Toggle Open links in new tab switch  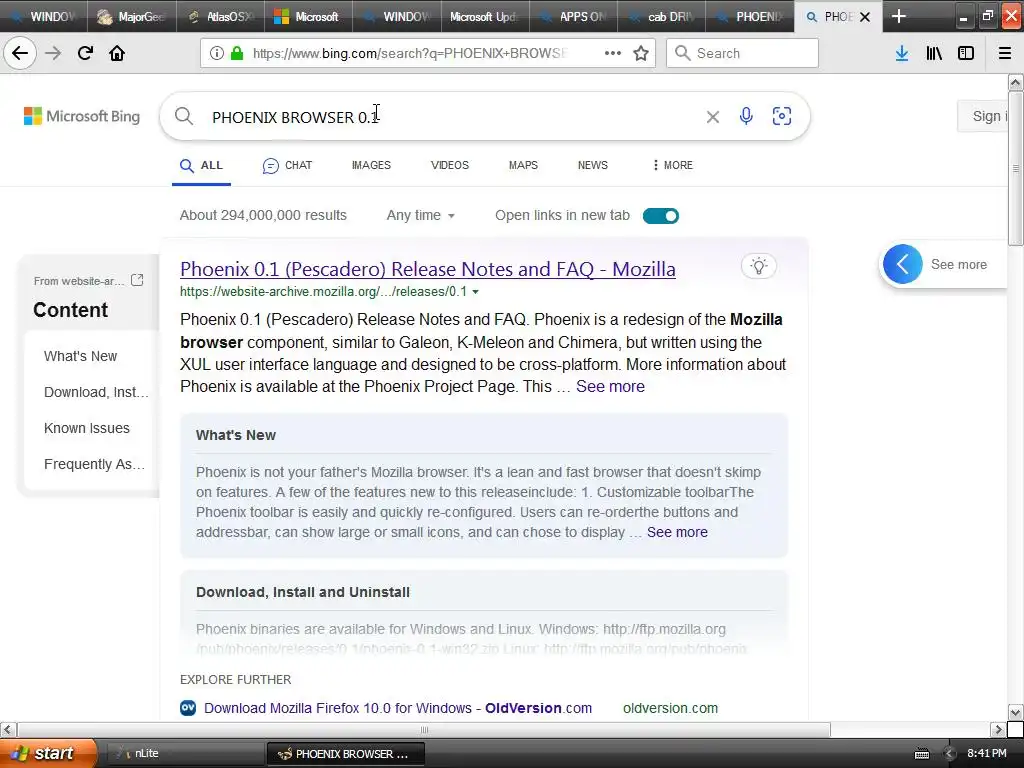(x=661, y=216)
